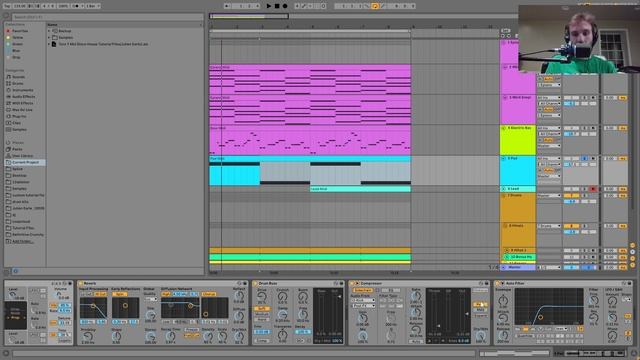Click the Drum Buss save preset icon
This screenshot has width=640, height=360.
coord(341,283)
